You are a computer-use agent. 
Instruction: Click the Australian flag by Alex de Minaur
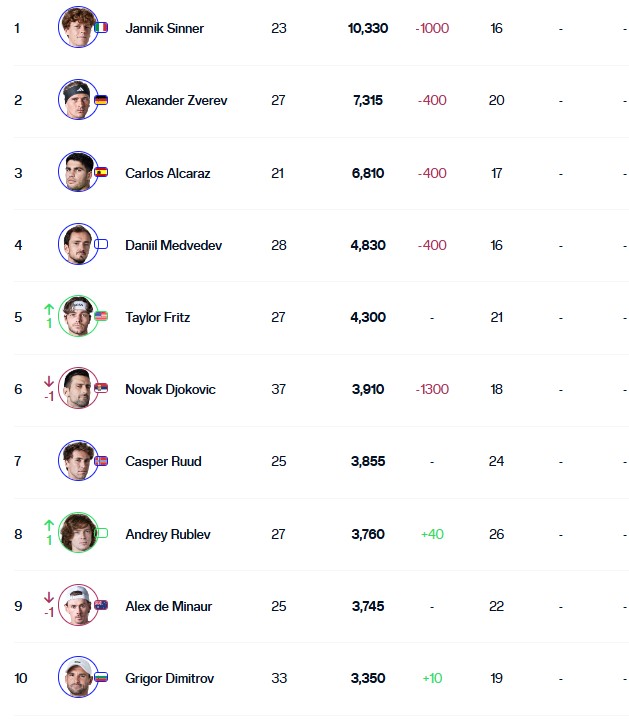click(x=101, y=605)
